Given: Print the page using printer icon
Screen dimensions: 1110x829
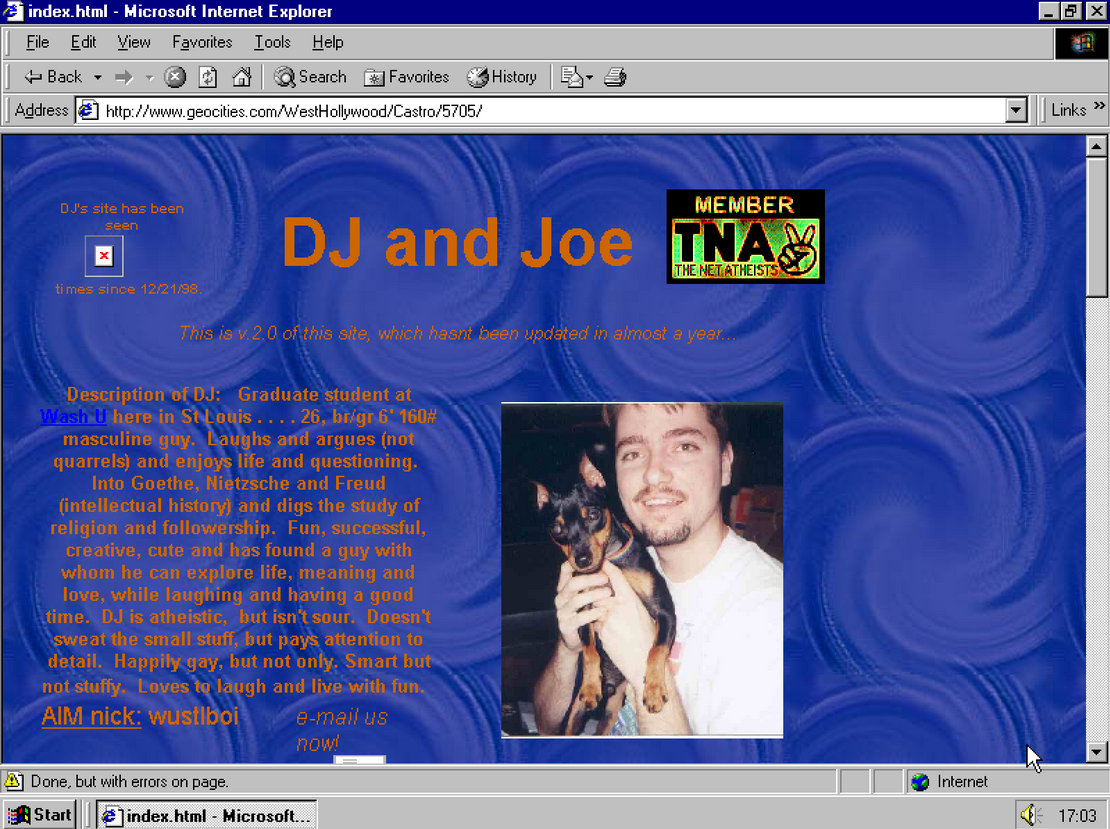Looking at the screenshot, I should click(x=615, y=77).
